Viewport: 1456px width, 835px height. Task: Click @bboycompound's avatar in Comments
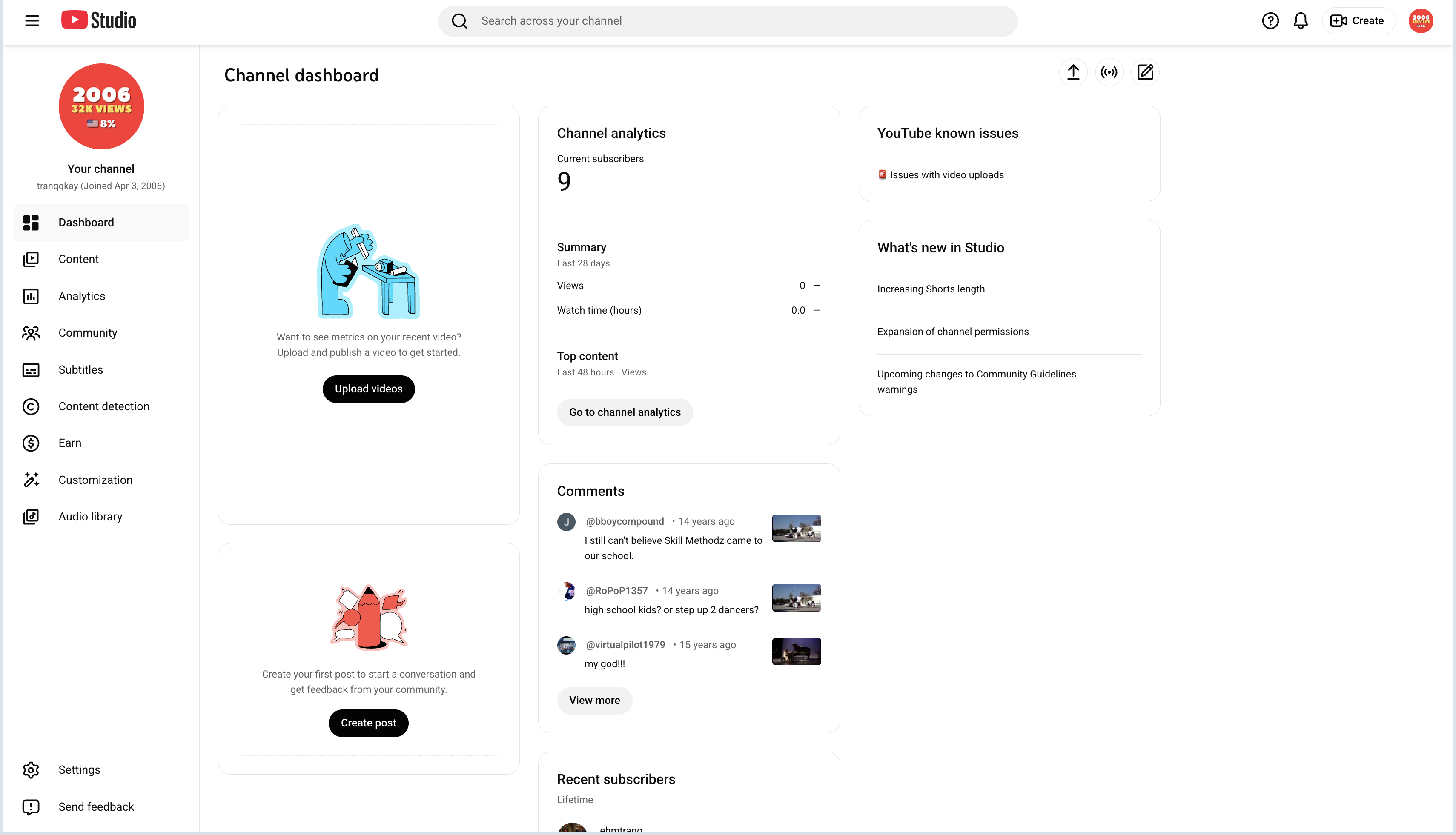click(x=566, y=522)
